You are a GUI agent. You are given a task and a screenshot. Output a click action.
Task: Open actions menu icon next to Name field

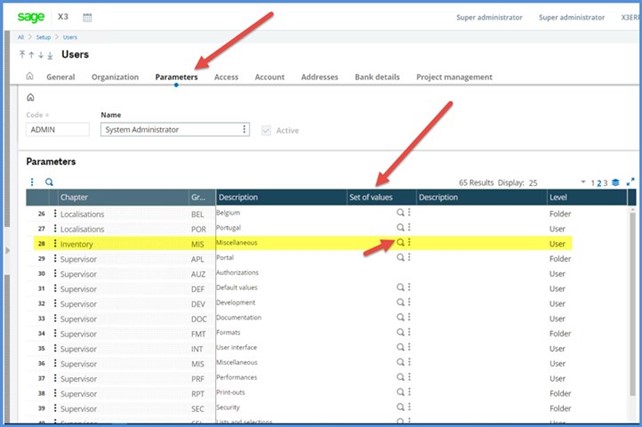pyautogui.click(x=245, y=129)
